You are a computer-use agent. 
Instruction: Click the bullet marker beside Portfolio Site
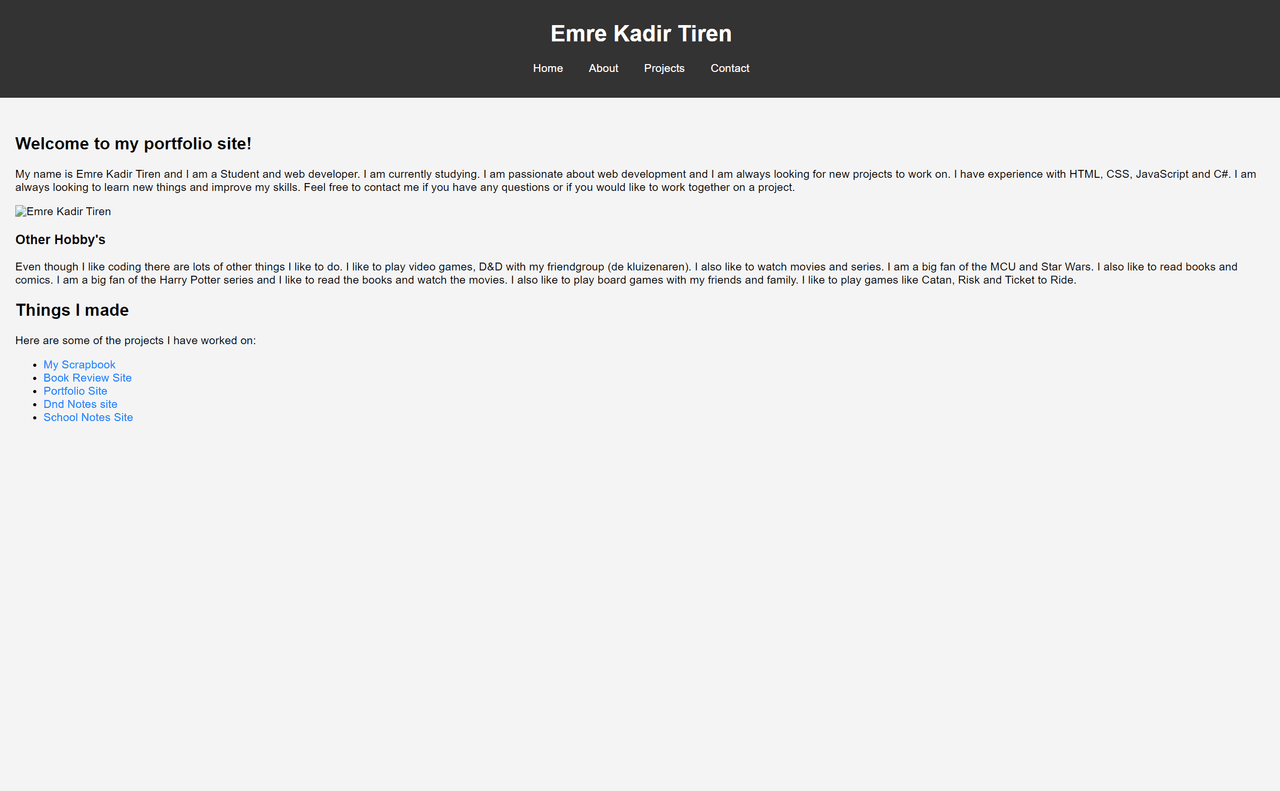point(35,392)
